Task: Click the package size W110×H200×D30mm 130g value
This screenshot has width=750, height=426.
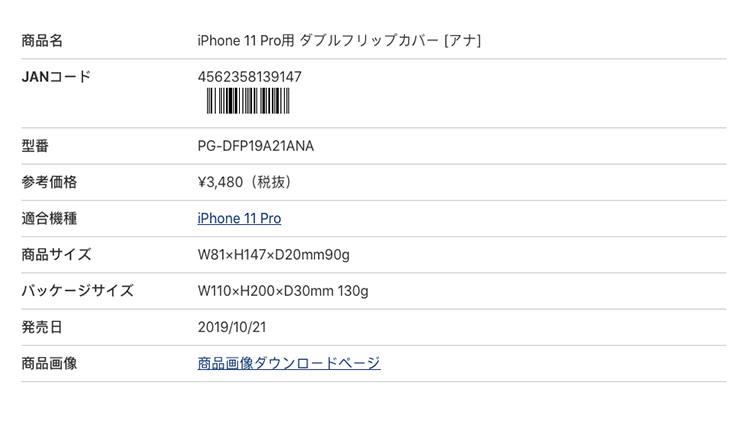Action: (283, 291)
